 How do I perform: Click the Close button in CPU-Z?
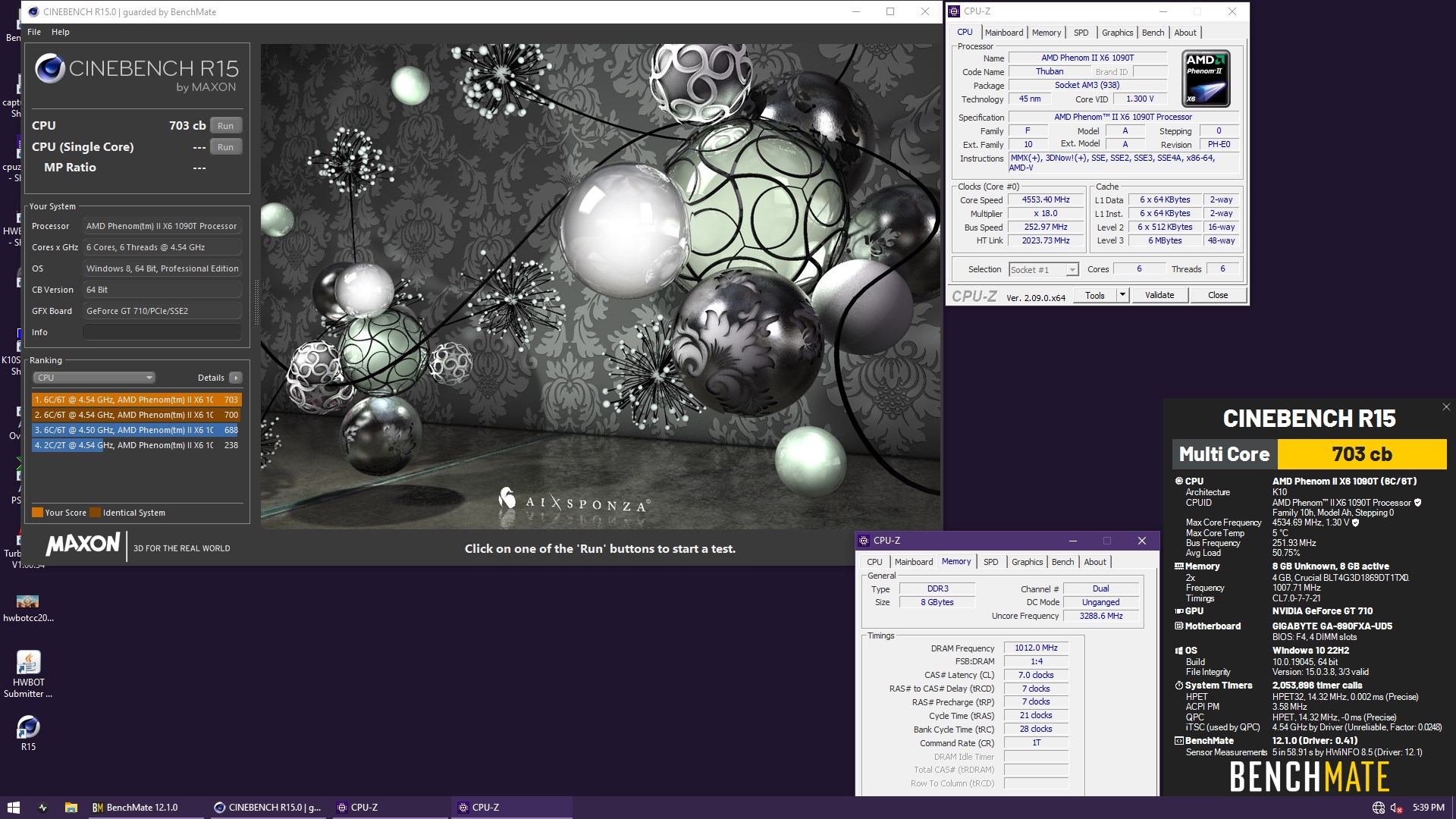1218,296
